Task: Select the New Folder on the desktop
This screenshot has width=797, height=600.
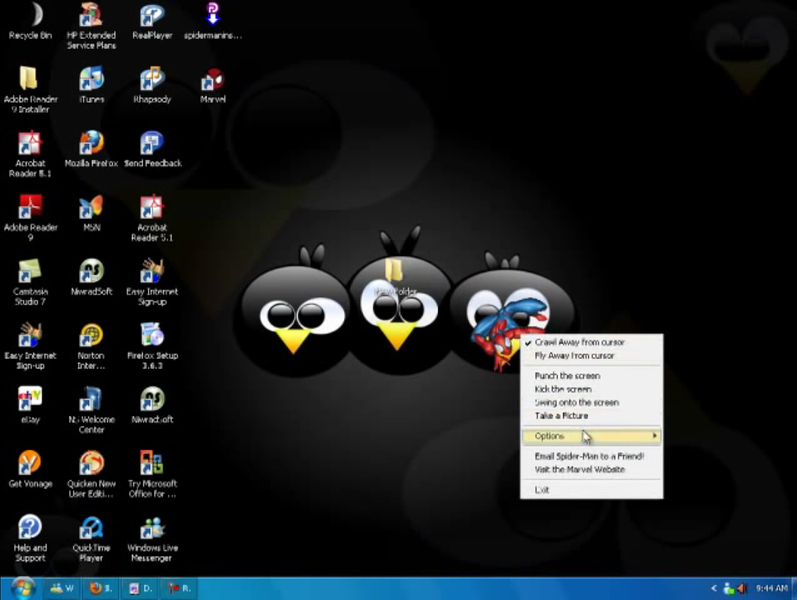Action: pos(394,277)
